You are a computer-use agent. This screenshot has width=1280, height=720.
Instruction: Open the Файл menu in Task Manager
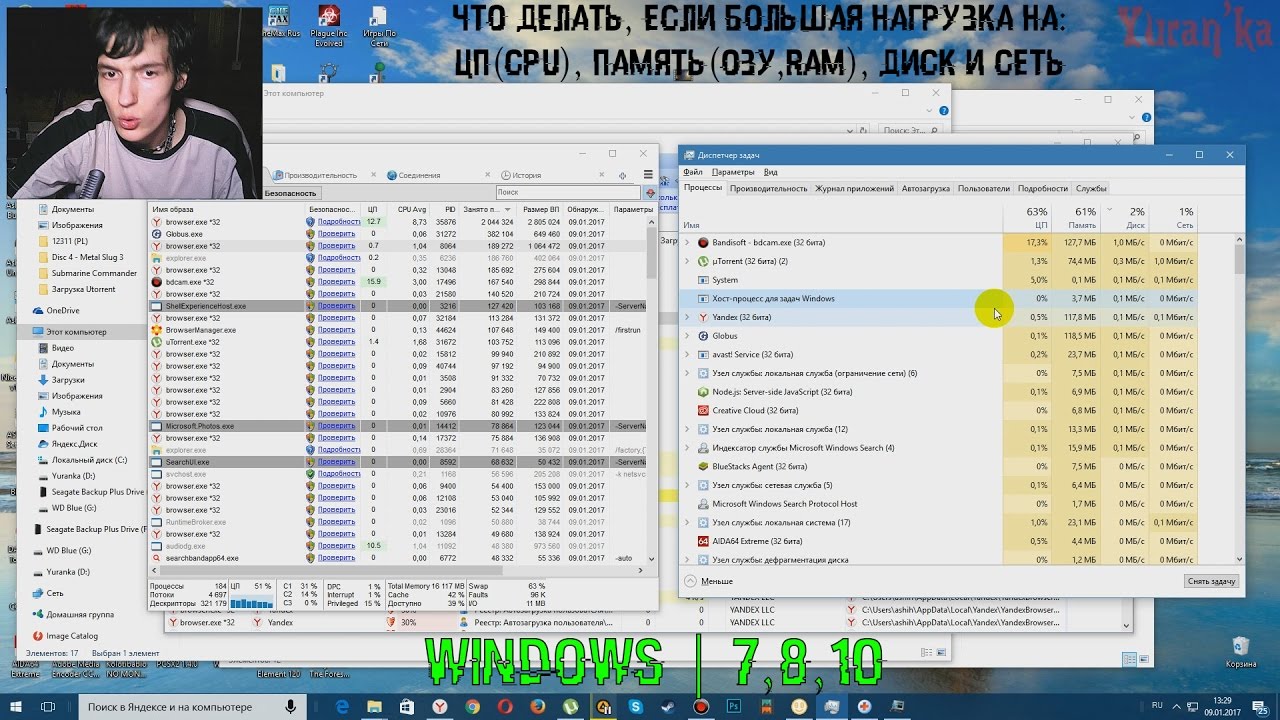pyautogui.click(x=693, y=172)
